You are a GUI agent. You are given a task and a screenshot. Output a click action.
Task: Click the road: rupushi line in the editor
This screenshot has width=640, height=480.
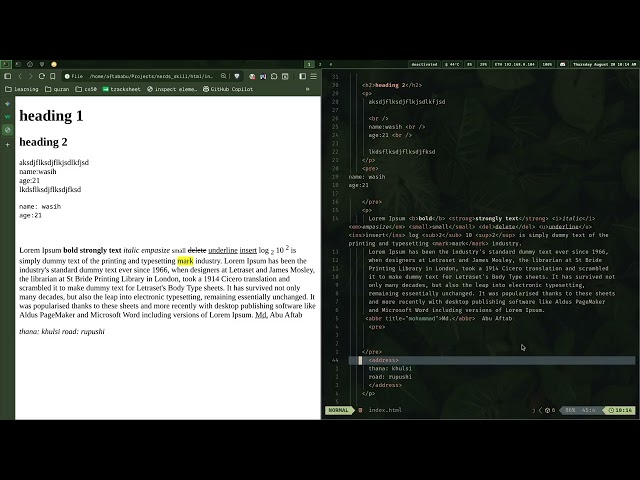click(x=390, y=377)
